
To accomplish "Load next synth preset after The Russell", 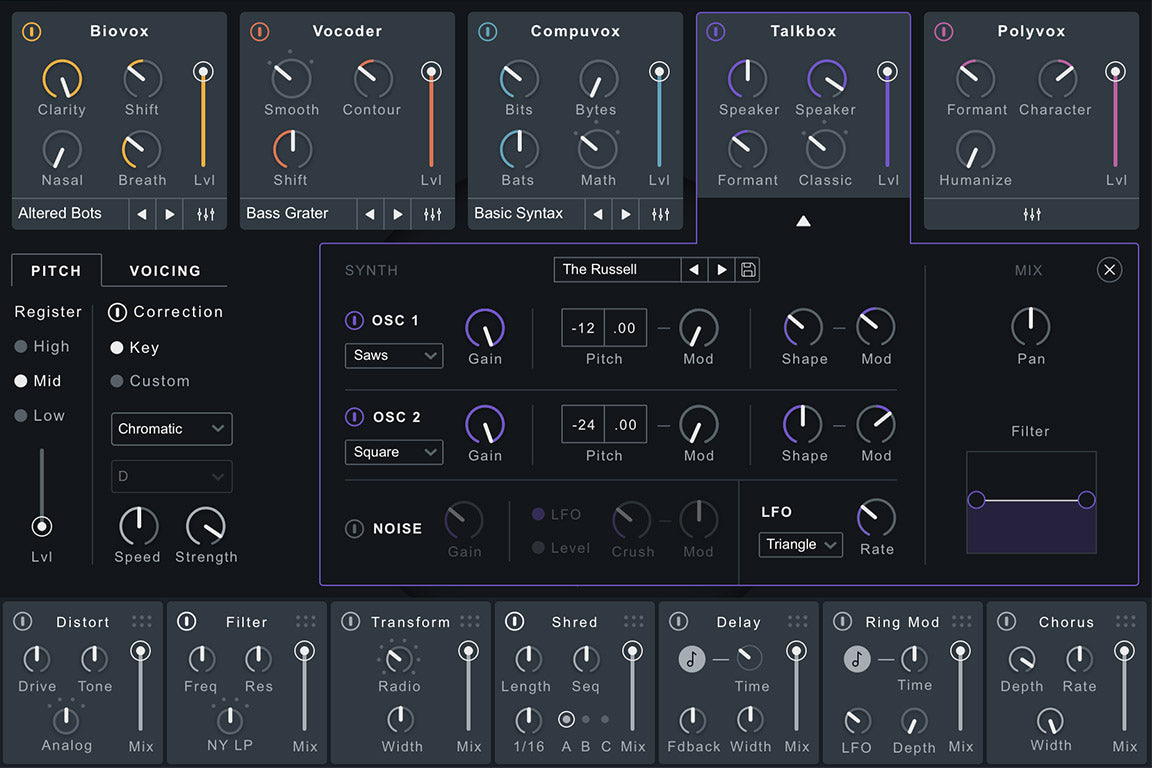I will coord(721,270).
